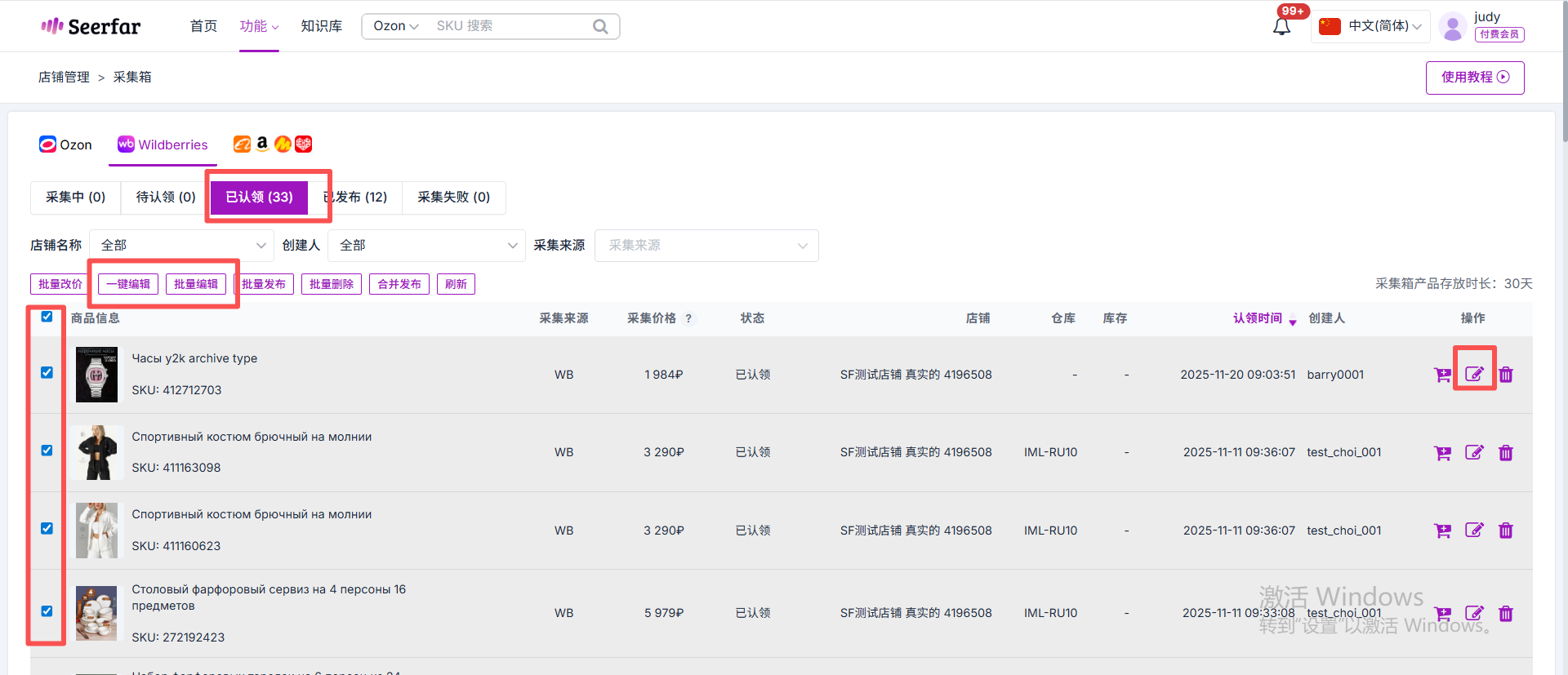Click the edit icon for Часы y2k row

coord(1474,375)
